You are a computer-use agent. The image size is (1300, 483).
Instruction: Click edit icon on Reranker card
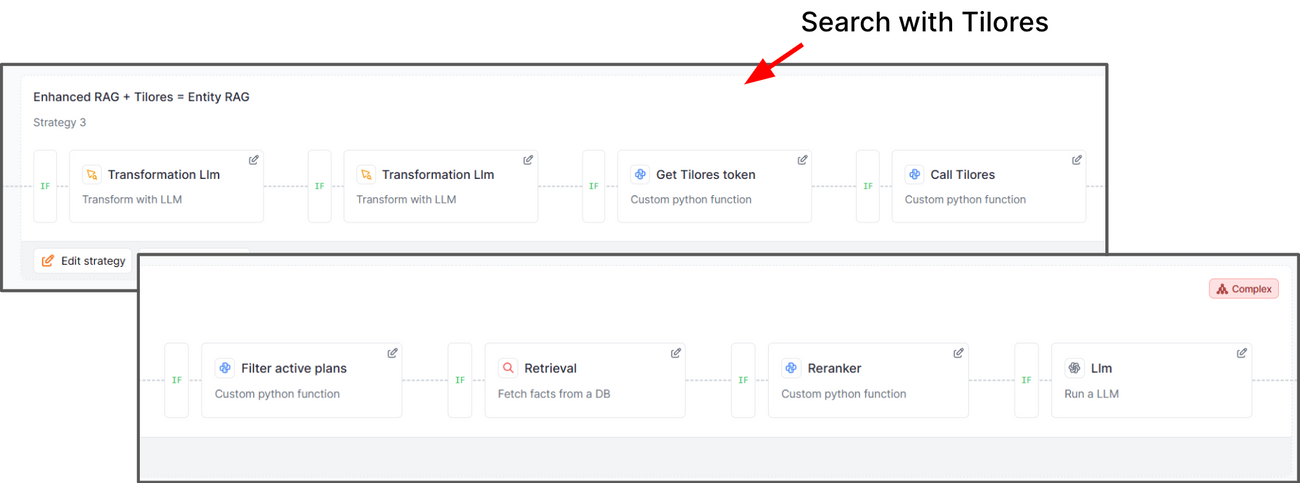pyautogui.click(x=959, y=353)
